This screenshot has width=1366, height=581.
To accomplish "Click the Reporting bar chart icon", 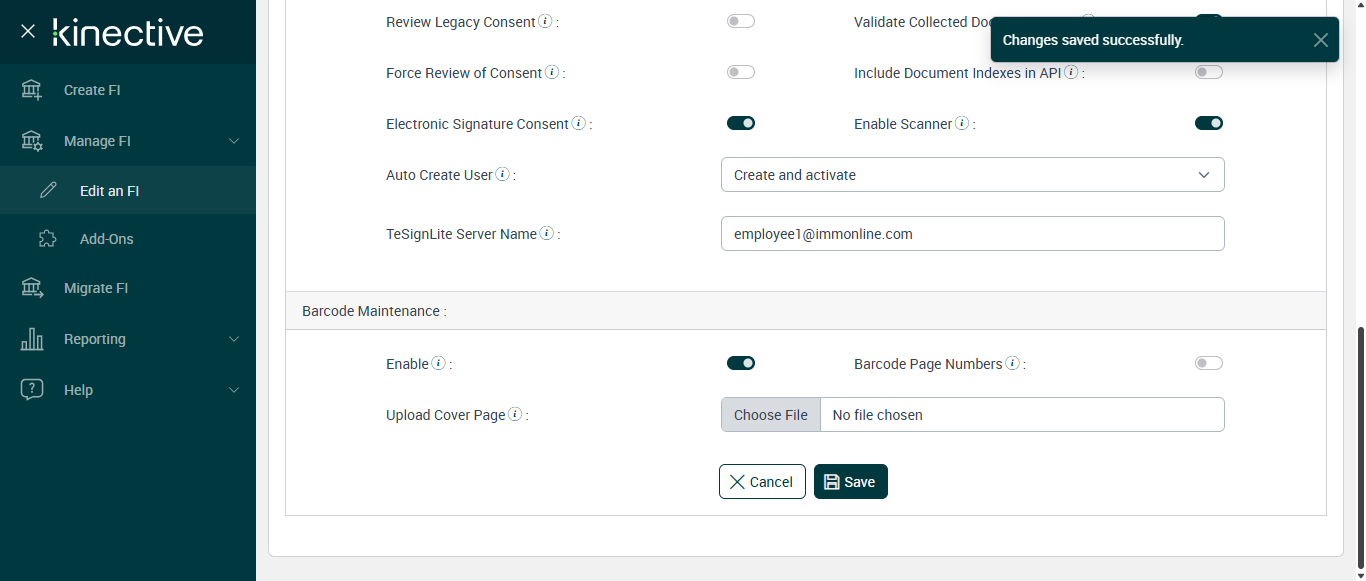I will [x=32, y=339].
